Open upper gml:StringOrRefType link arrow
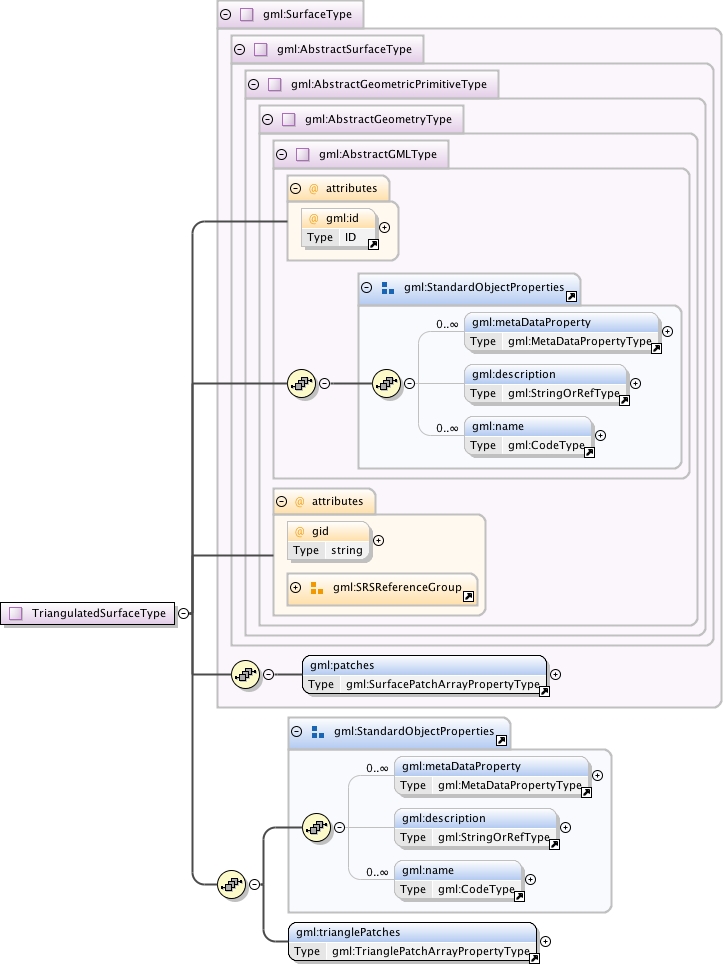The image size is (723, 966). pos(624,400)
